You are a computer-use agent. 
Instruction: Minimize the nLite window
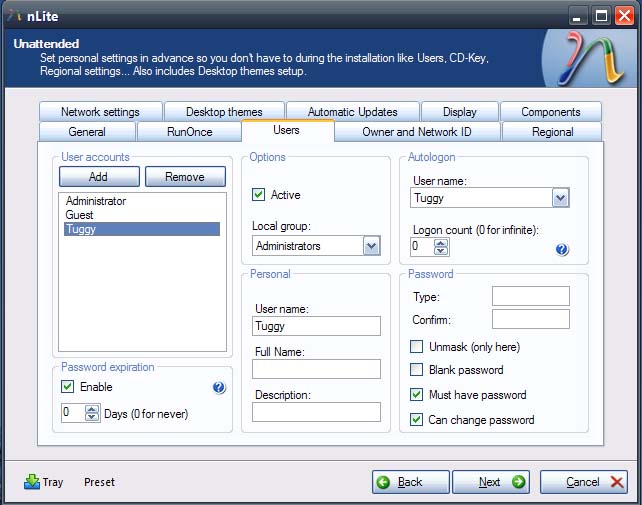click(x=577, y=17)
